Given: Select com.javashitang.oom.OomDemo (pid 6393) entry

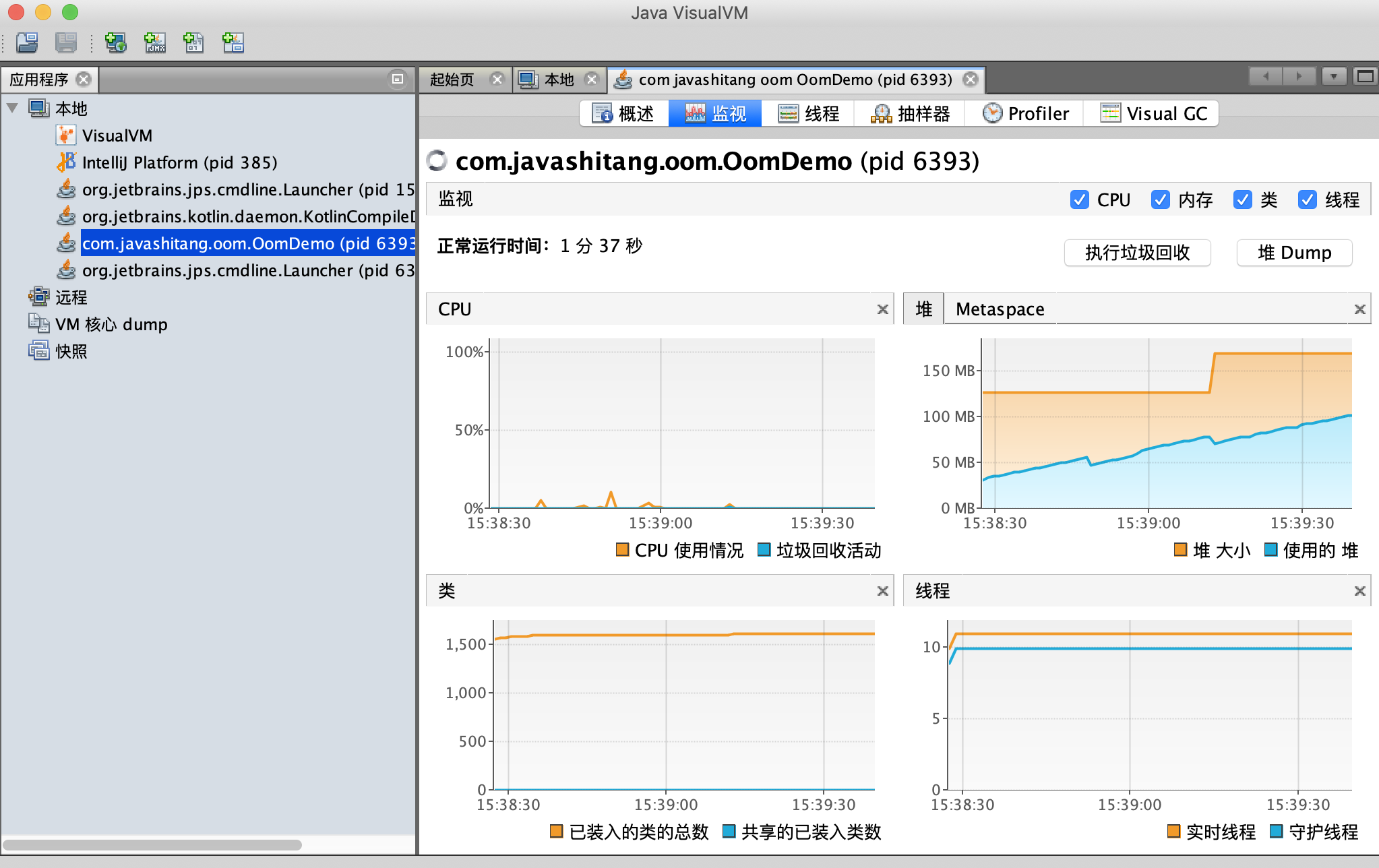Looking at the screenshot, I should pos(248,243).
